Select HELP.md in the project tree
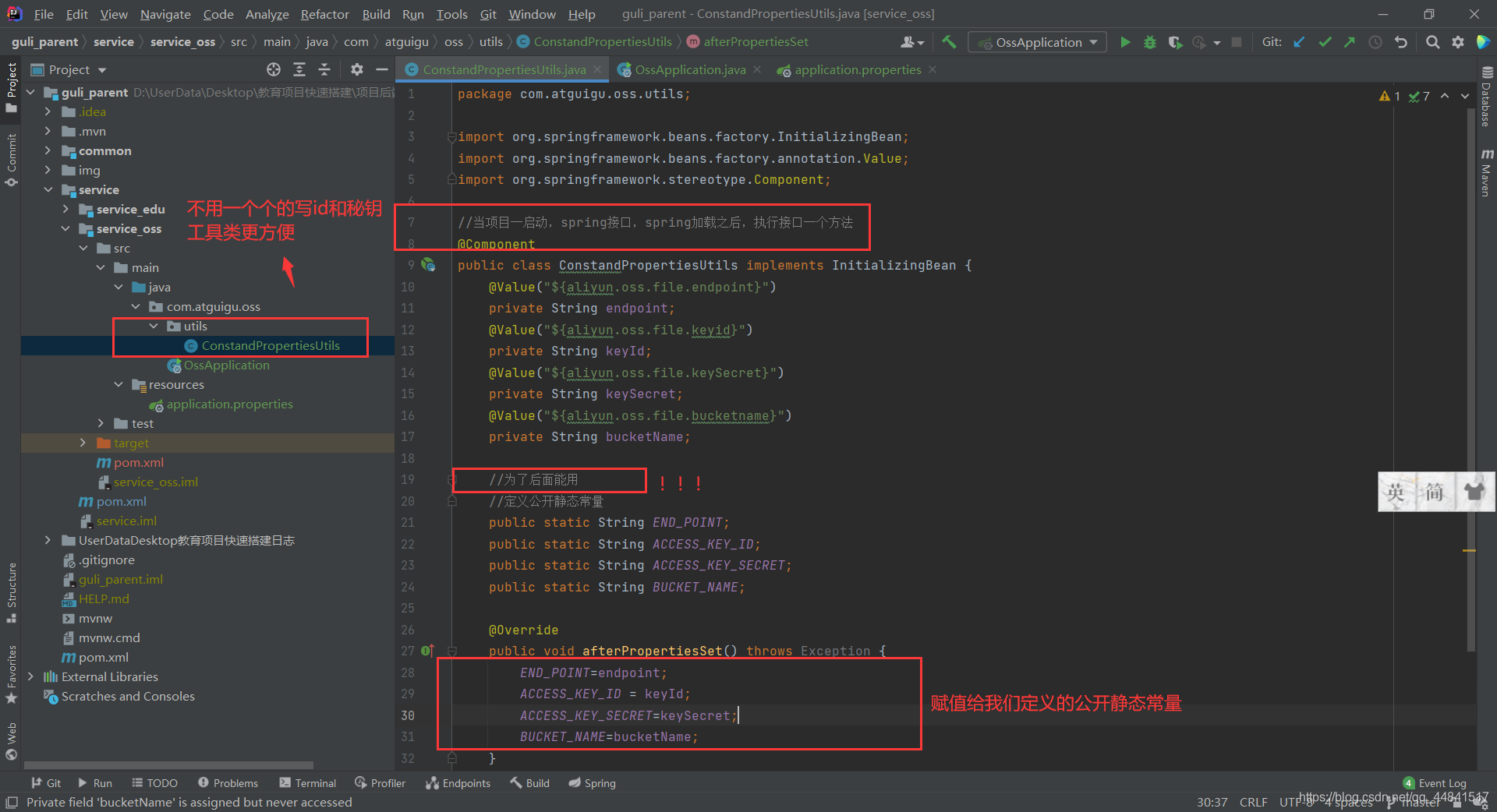This screenshot has height=812, width=1497. [104, 598]
